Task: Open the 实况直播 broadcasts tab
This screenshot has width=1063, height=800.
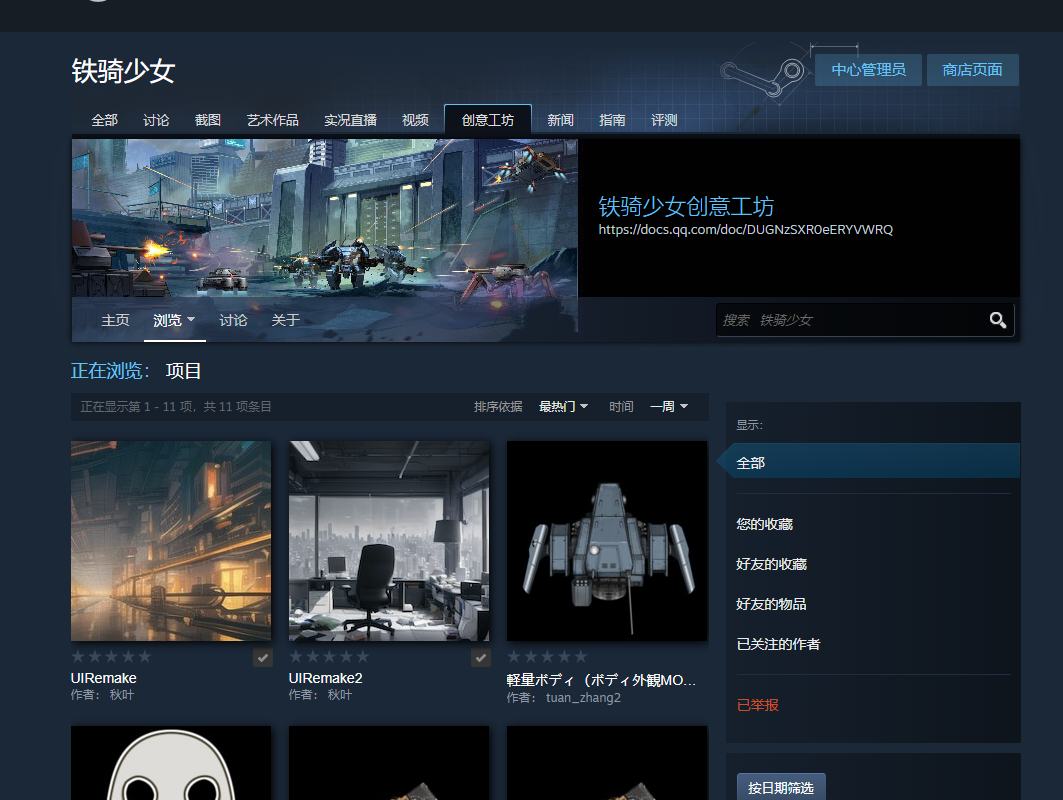Action: click(350, 120)
